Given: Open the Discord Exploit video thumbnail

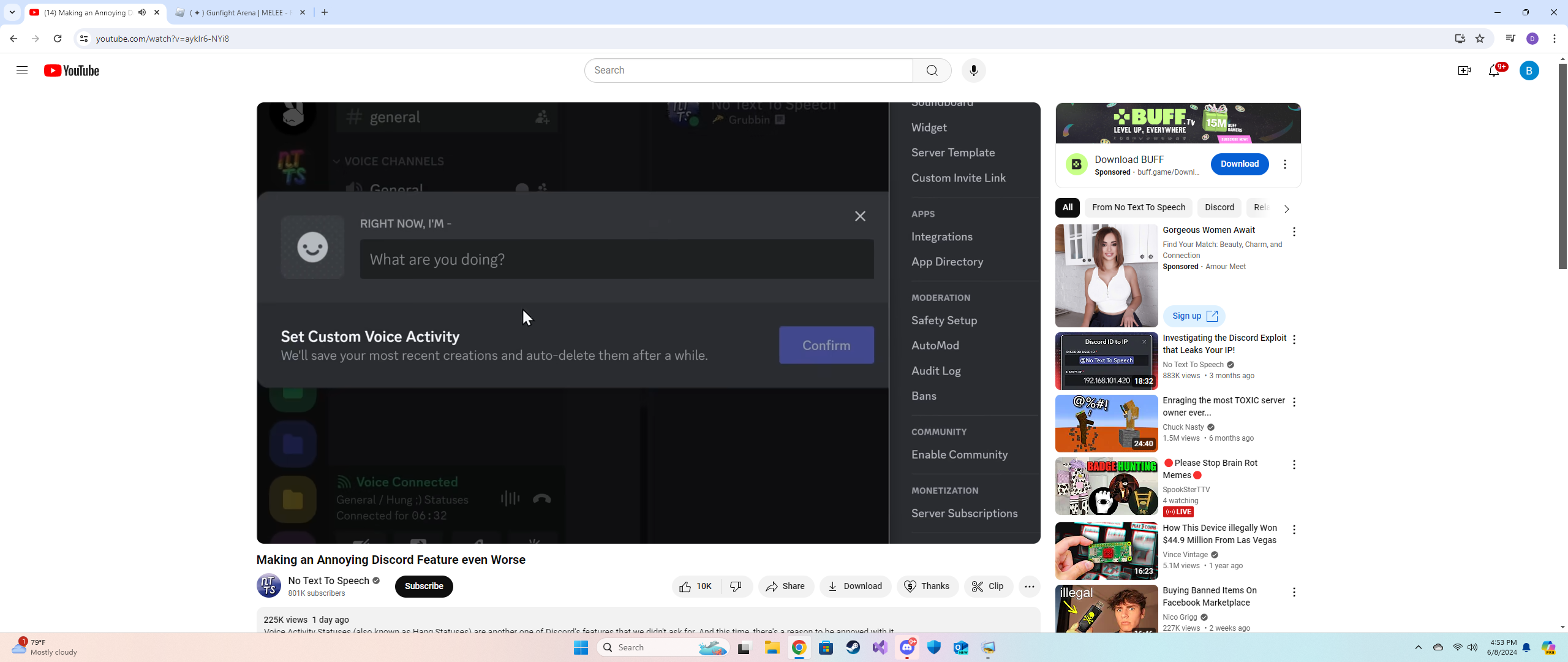Looking at the screenshot, I should [1106, 362].
